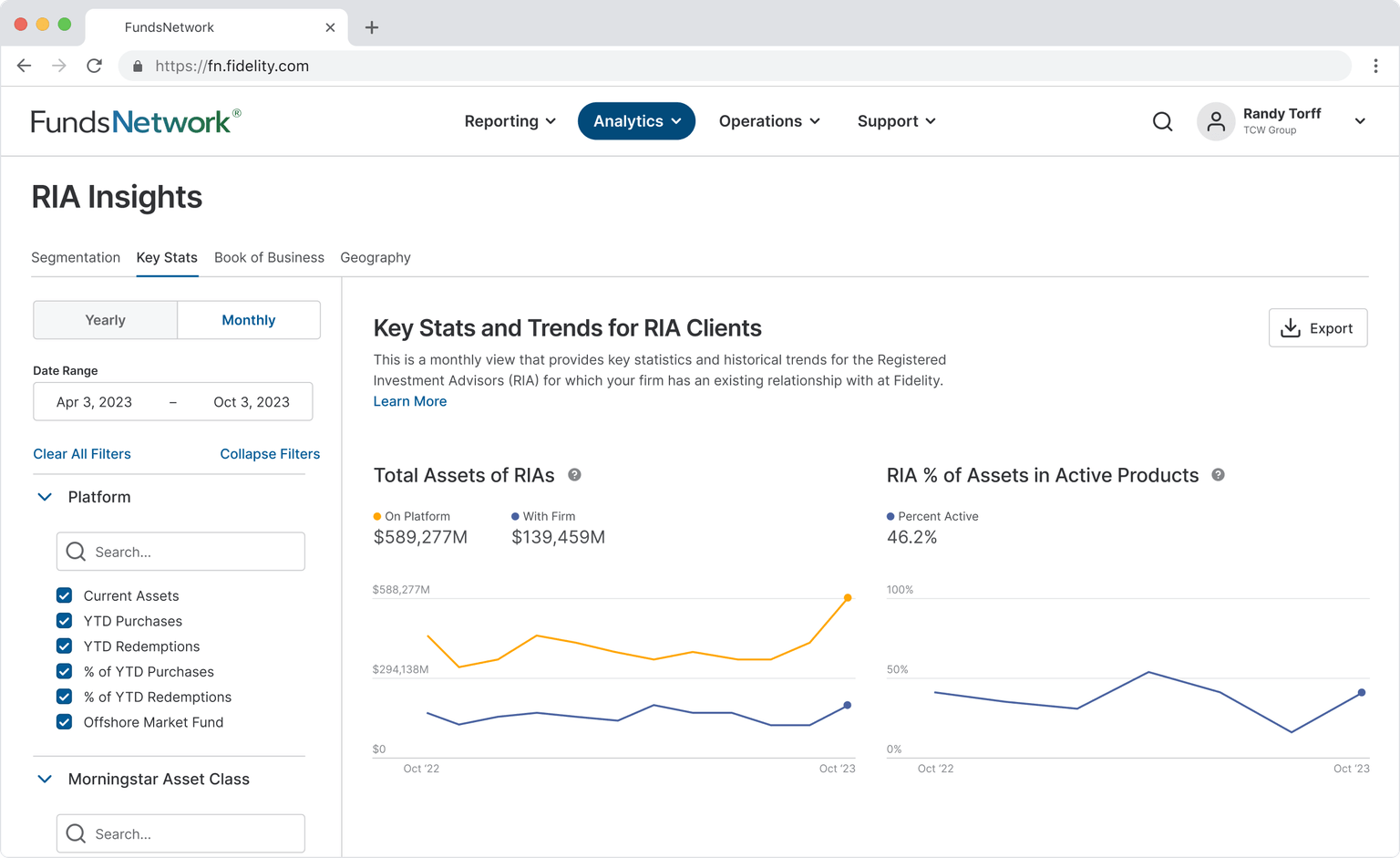Close the FundsNetwork browser tab

pos(330,27)
